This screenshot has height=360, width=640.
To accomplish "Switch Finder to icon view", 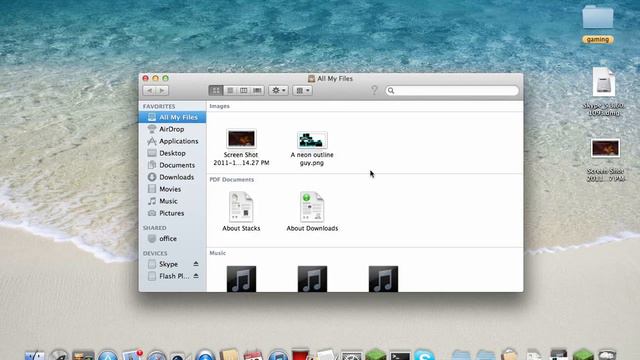I will [x=216, y=90].
